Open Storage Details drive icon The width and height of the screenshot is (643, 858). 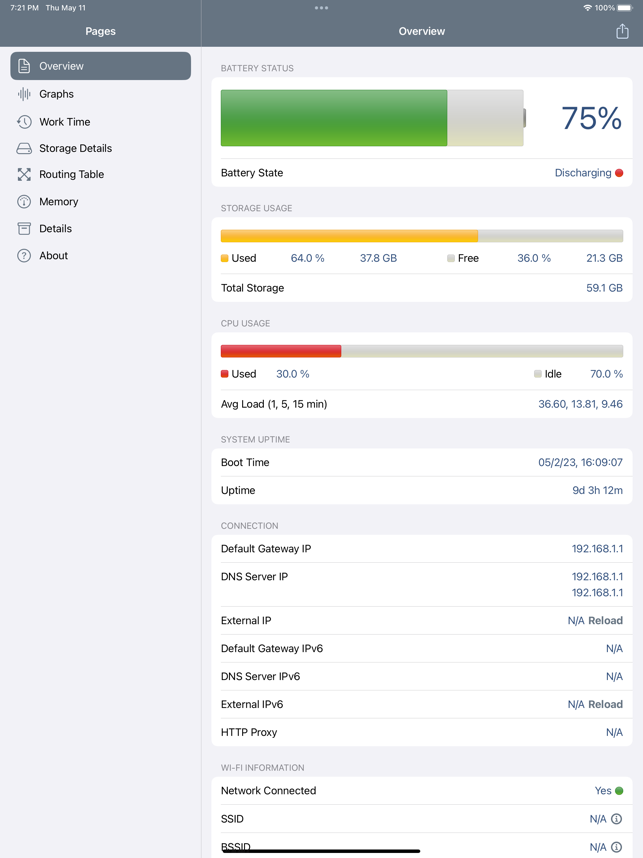coord(24,148)
